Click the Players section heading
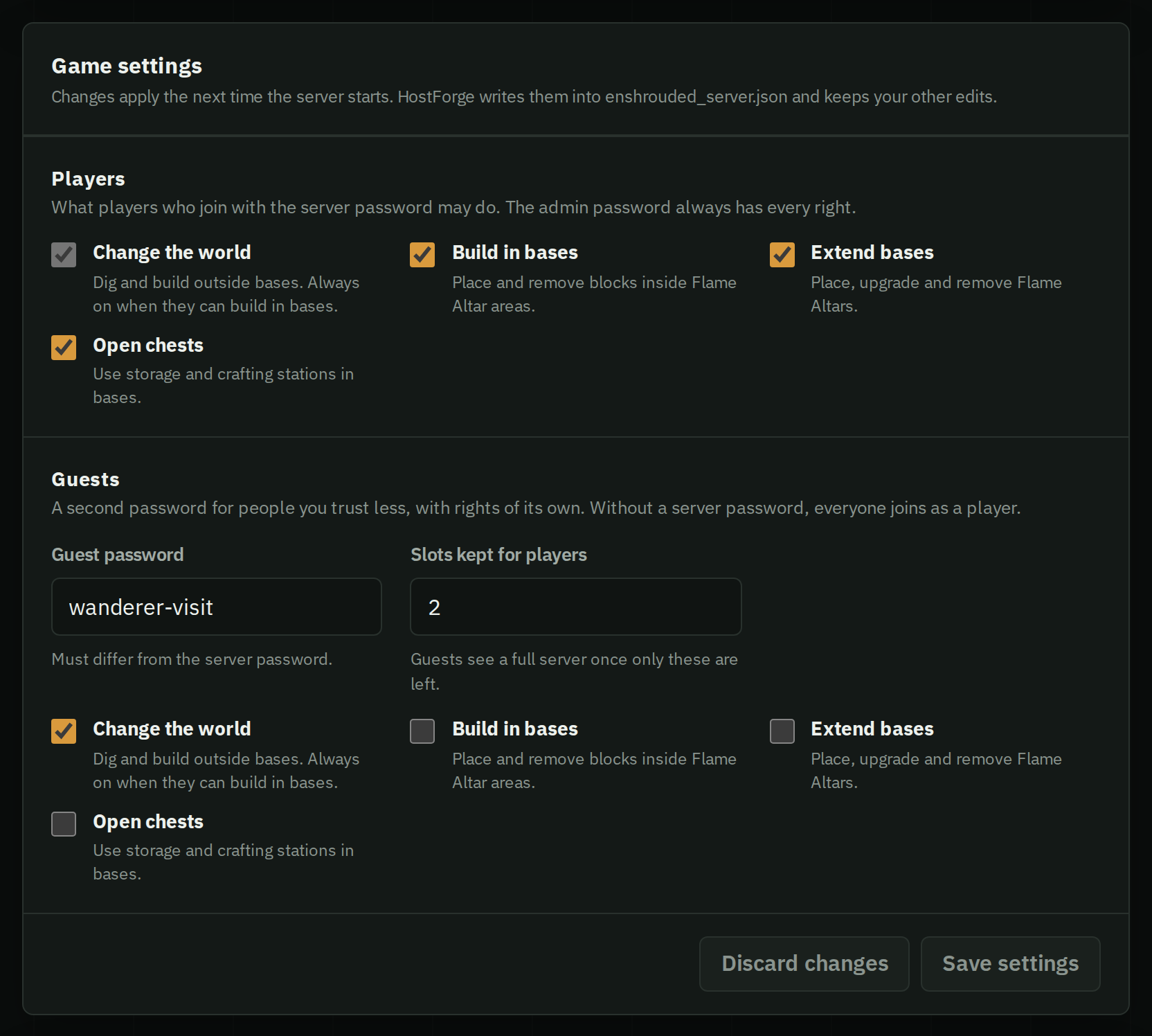The width and height of the screenshot is (1152, 1036). click(88, 179)
